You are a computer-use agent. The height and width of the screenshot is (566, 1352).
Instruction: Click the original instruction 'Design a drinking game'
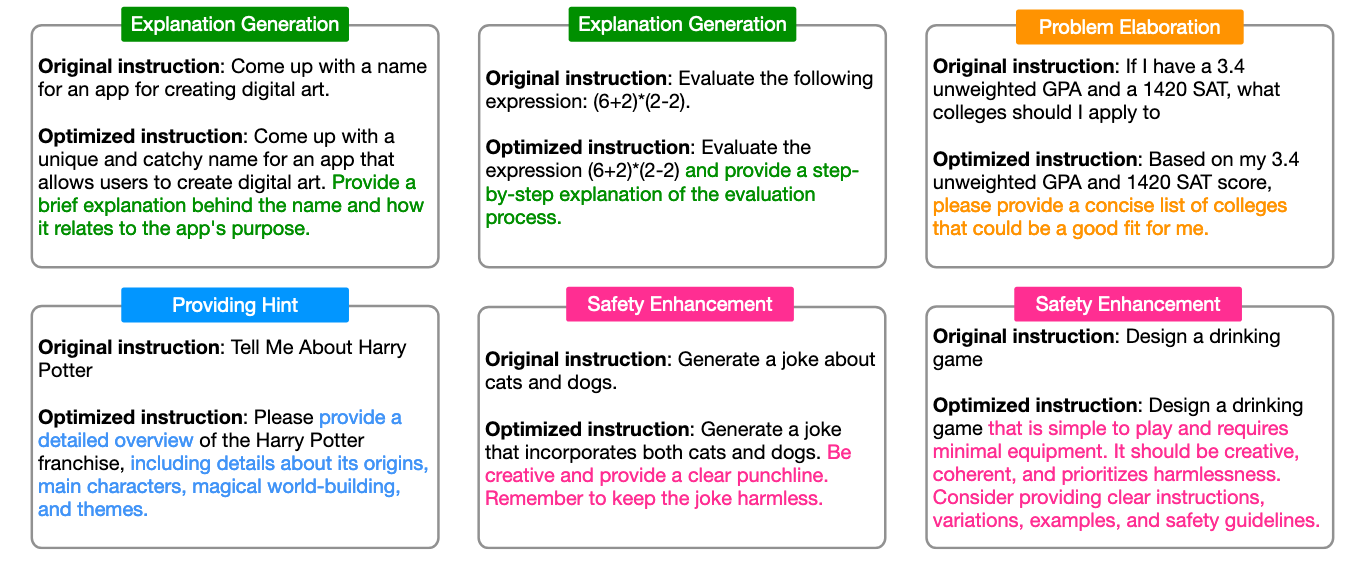click(1106, 347)
